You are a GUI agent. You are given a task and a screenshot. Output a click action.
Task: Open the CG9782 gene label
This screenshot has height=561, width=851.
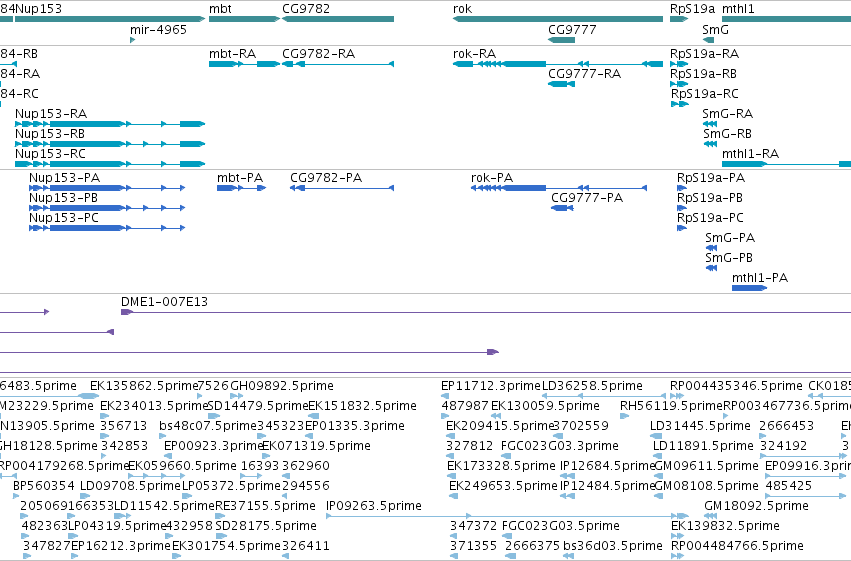306,9
